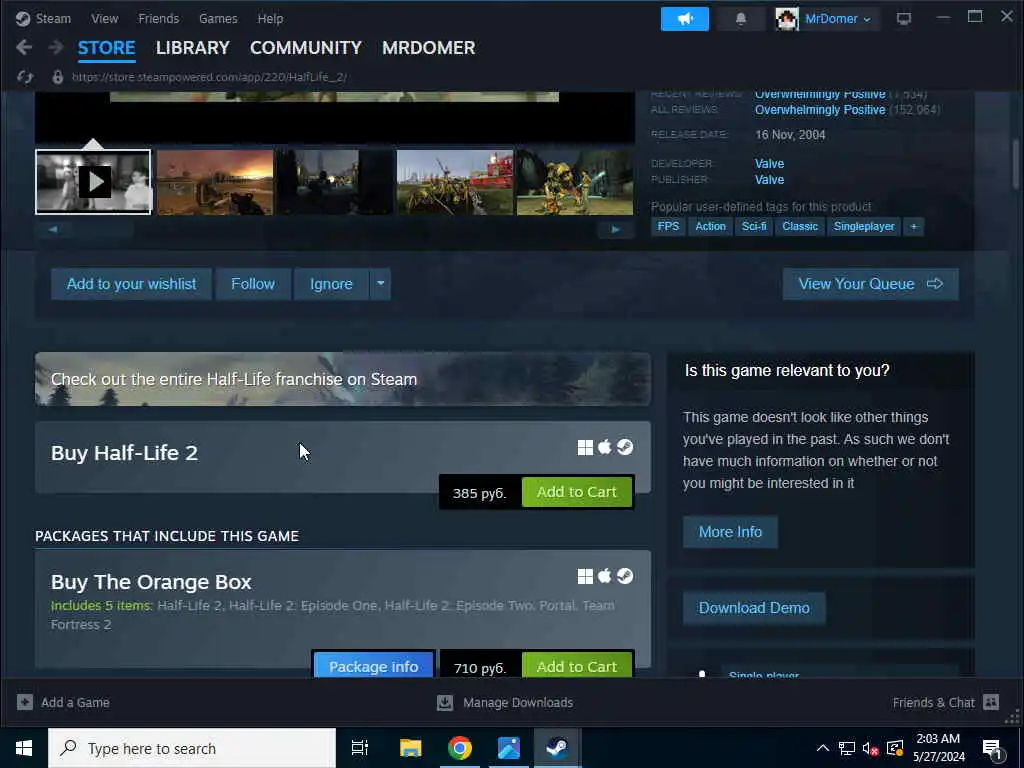Screen dimensions: 1024x768
Task: Select the Singleplayer tag
Action: pos(864,227)
